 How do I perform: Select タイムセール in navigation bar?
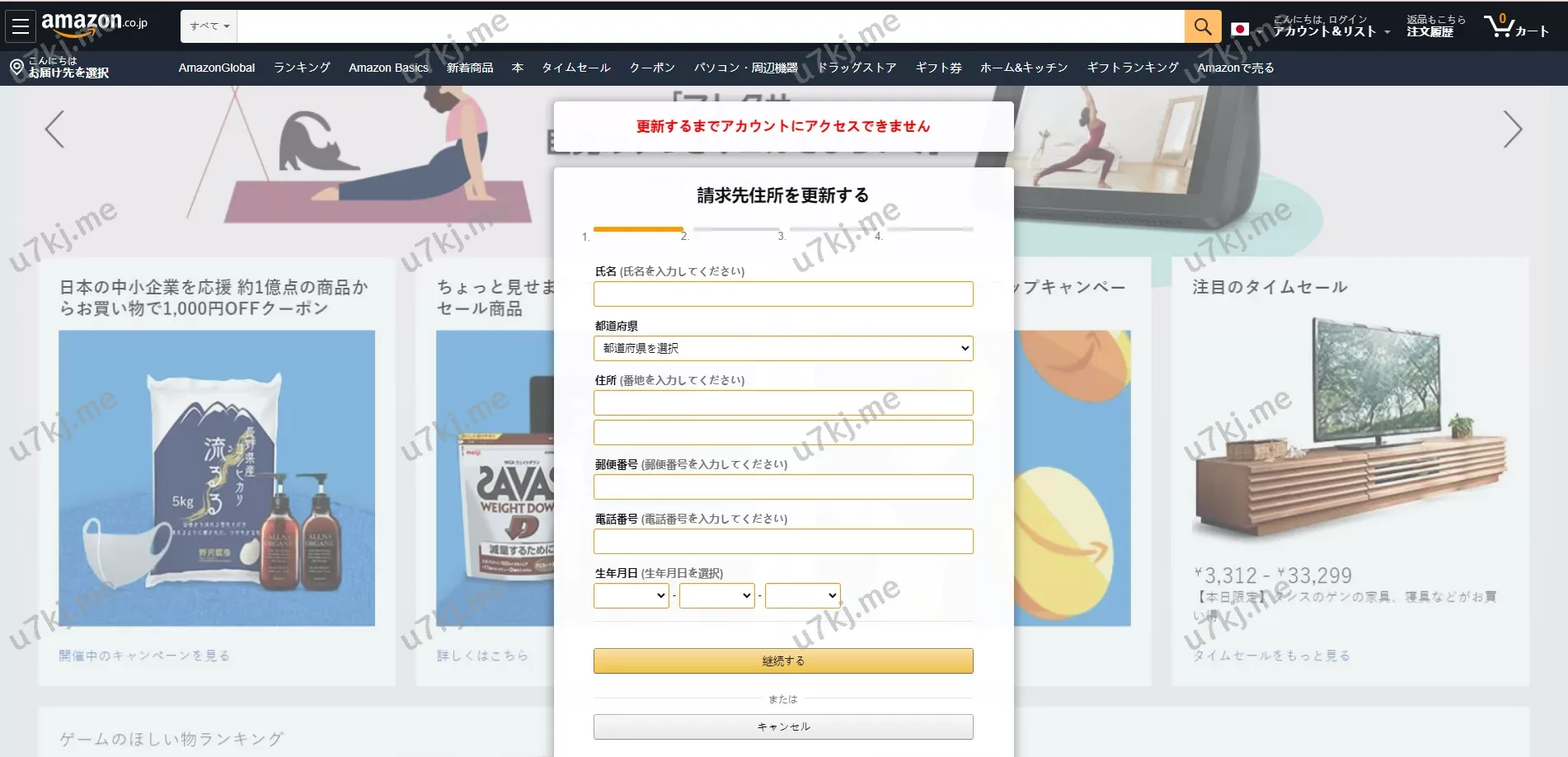[575, 68]
